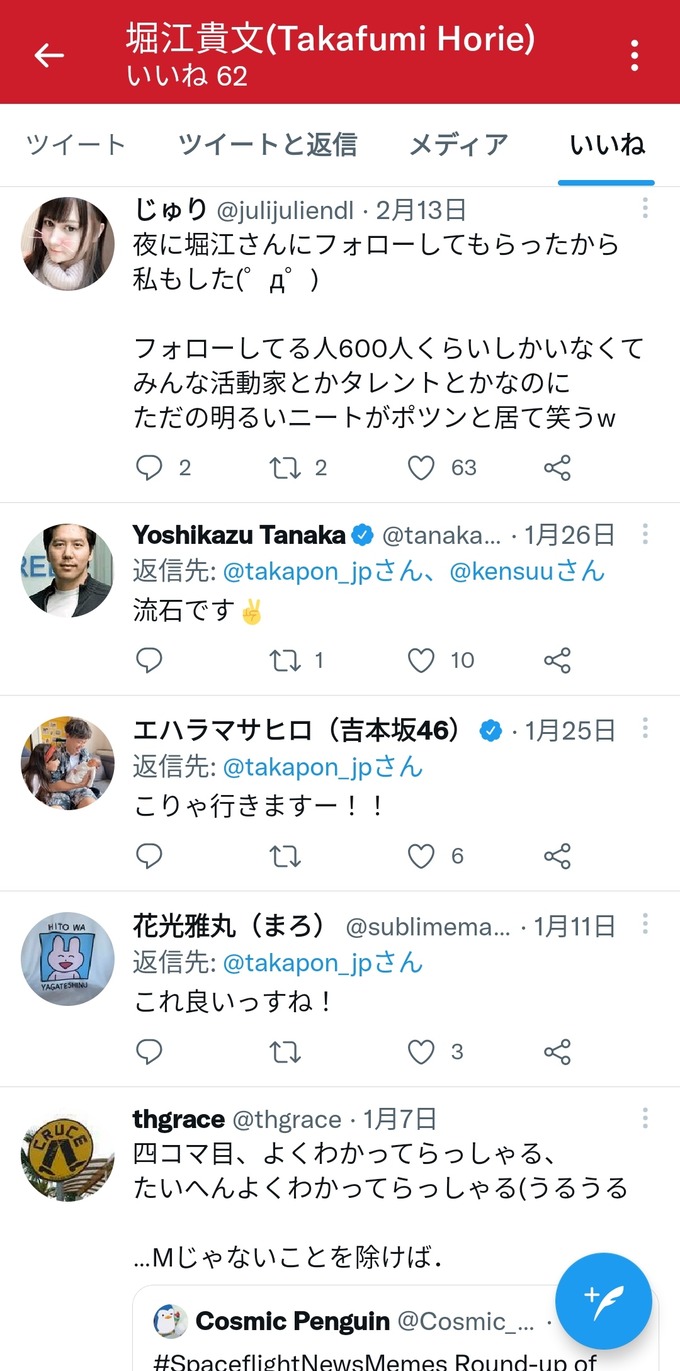This screenshot has height=1371, width=680.
Task: Toggle like on Yoshikazu Tanaka's tweet
Action: click(420, 660)
